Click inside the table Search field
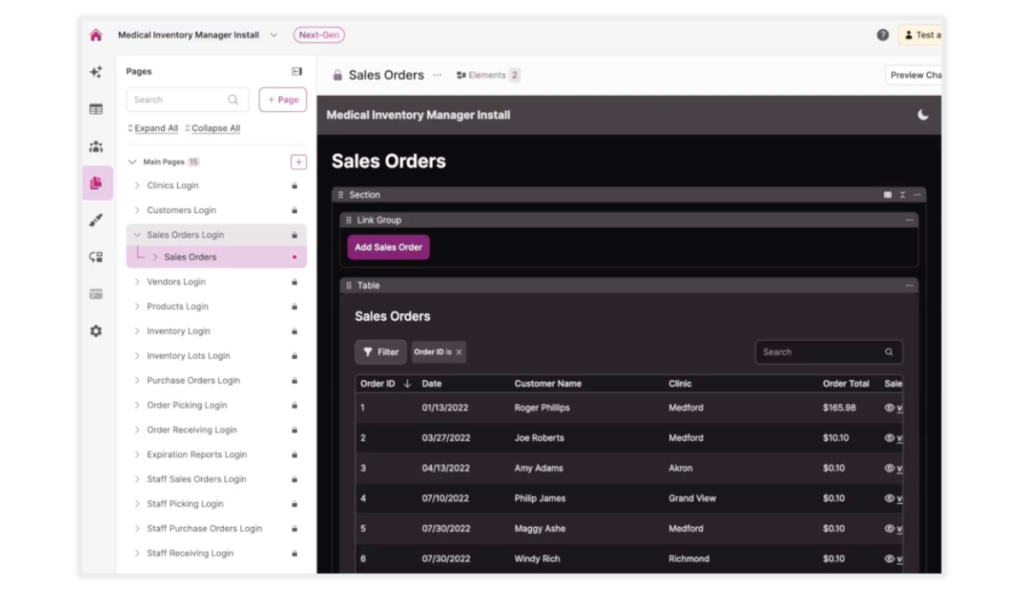Image resolution: width=1024 pixels, height=594 pixels. pos(828,352)
